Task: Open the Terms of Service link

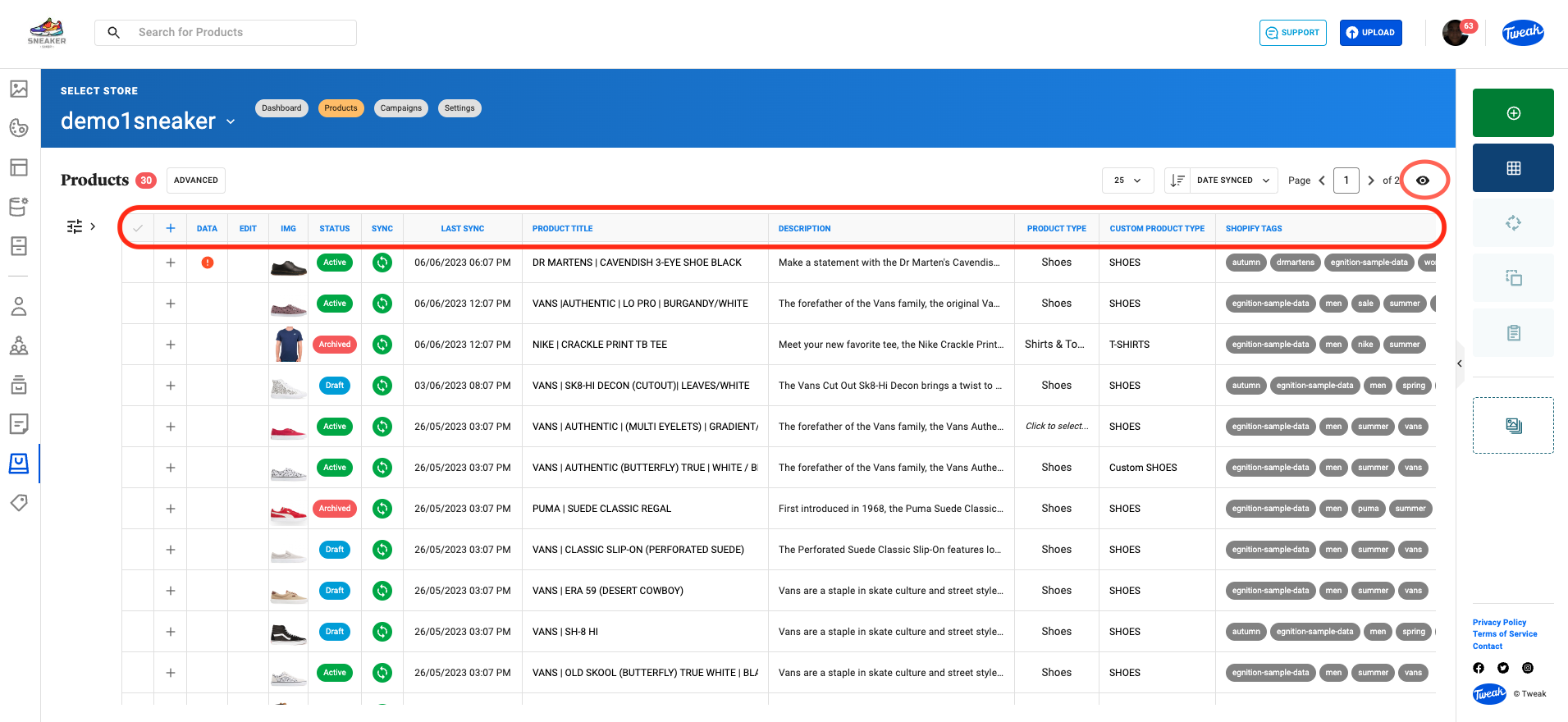Action: (x=1505, y=634)
